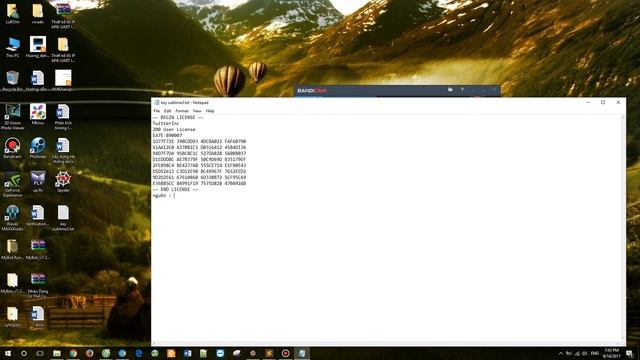
Task: Click the Bandicam logo title bar
Action: [x=312, y=91]
